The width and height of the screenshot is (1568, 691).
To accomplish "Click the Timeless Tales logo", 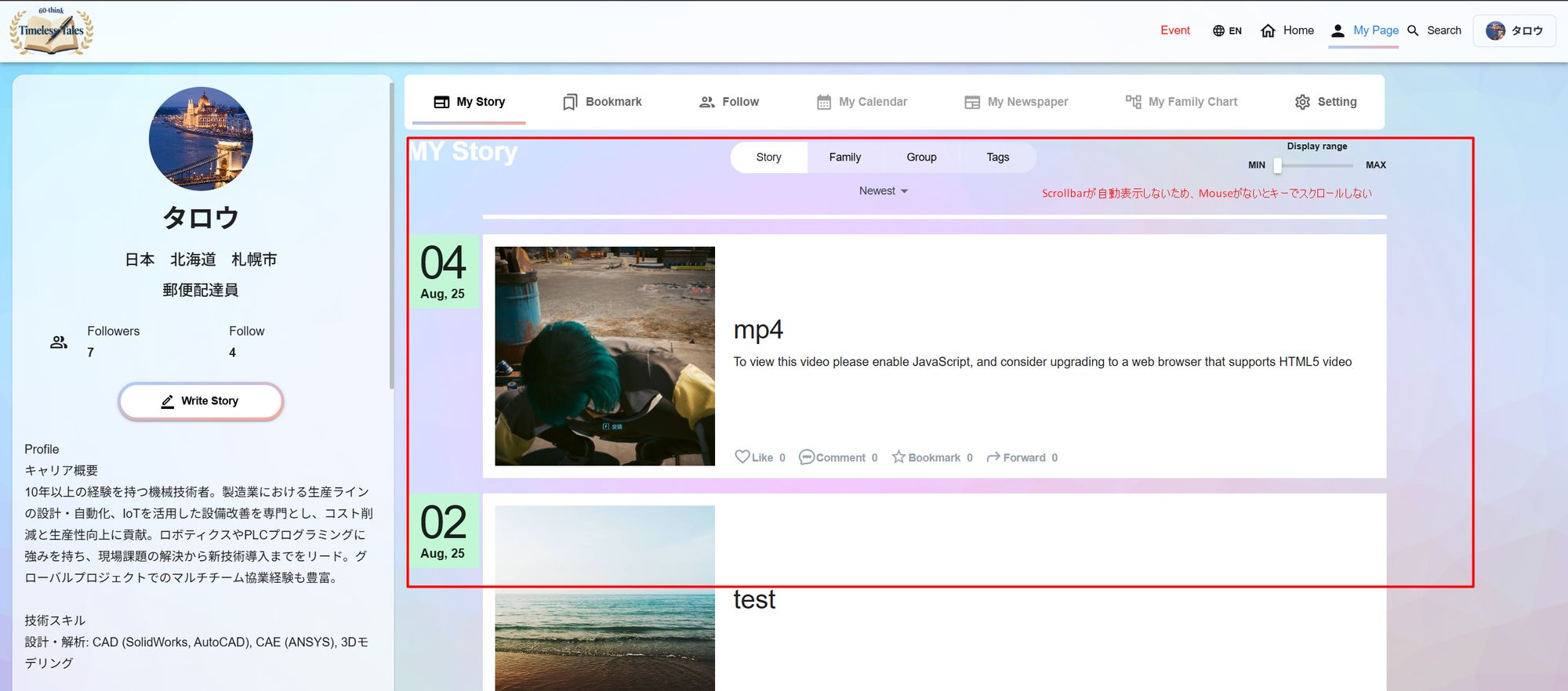I will point(52,31).
